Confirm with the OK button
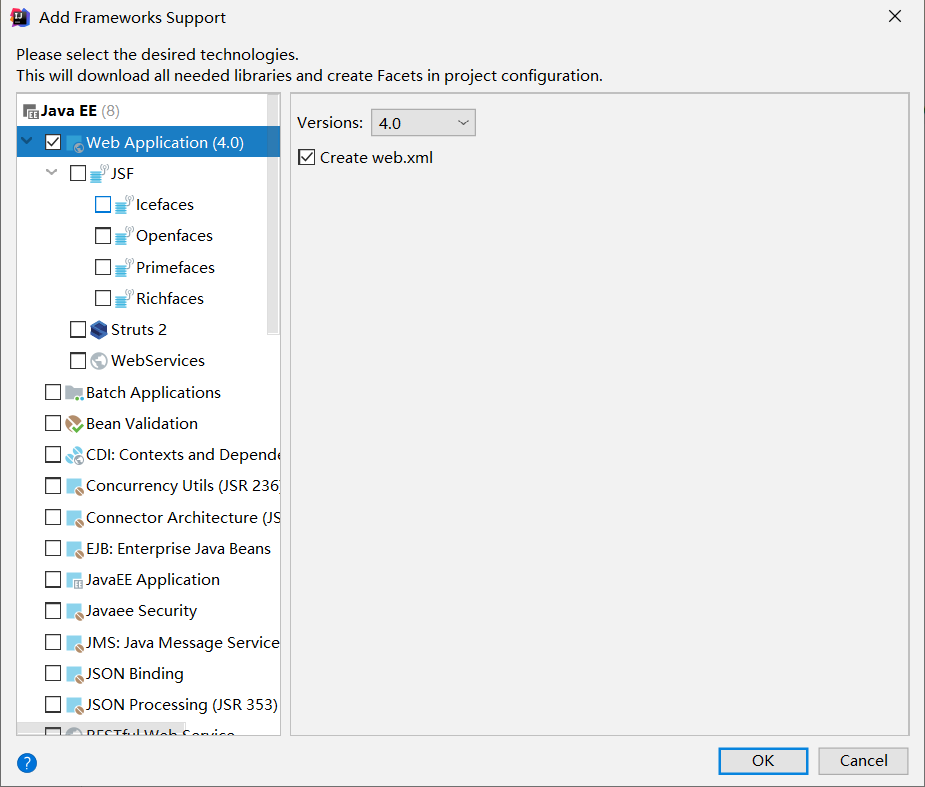 click(763, 761)
